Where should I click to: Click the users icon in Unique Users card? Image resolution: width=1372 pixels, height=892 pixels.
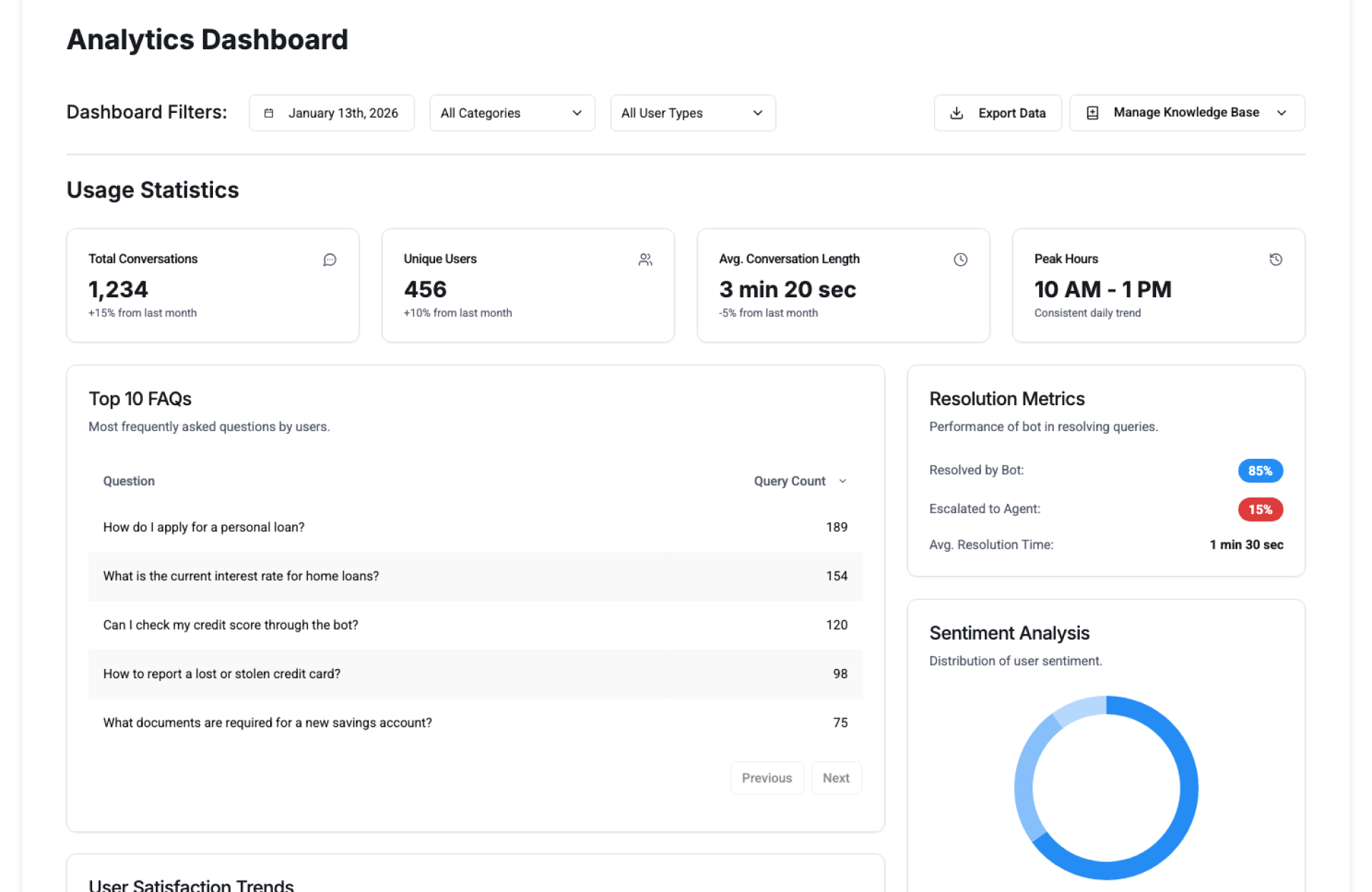click(x=645, y=259)
